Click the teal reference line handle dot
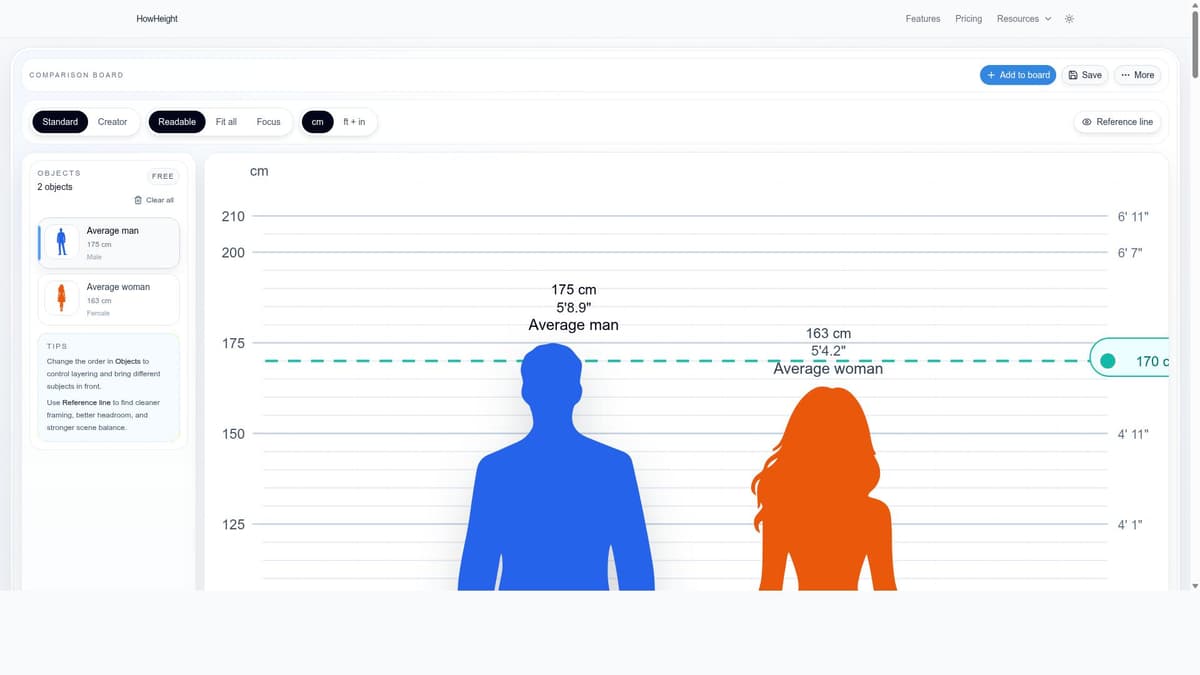The image size is (1200, 675). point(1107,361)
